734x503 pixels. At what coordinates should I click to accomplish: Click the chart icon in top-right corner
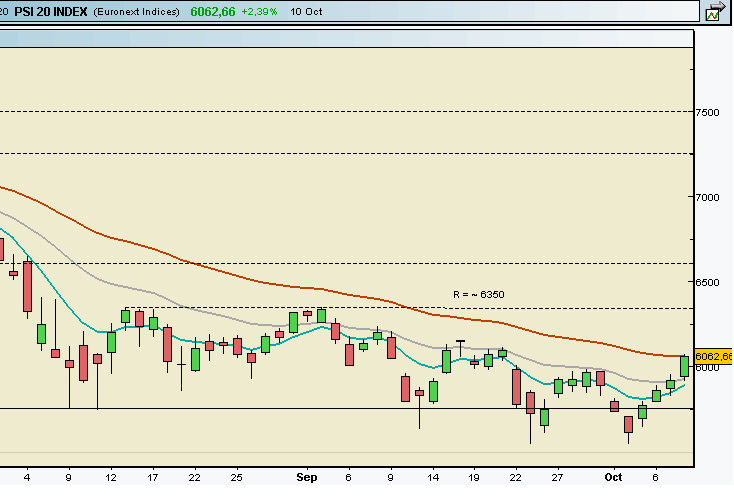tap(714, 12)
